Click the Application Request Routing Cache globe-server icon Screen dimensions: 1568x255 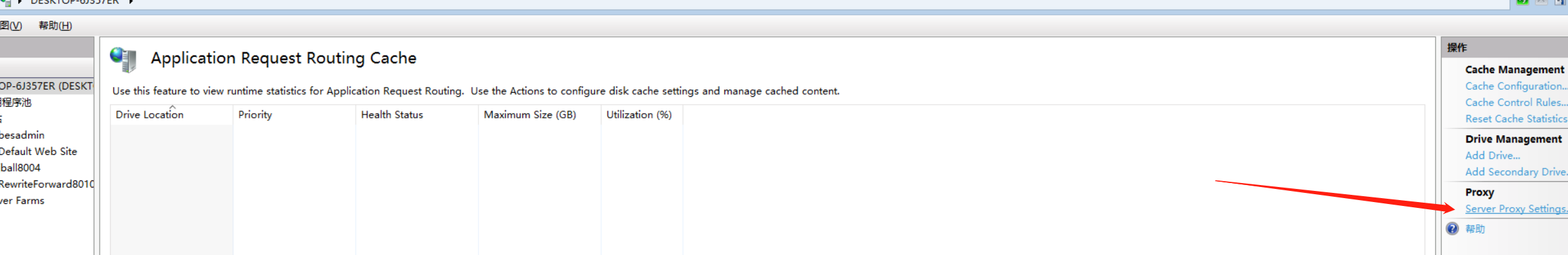point(123,59)
